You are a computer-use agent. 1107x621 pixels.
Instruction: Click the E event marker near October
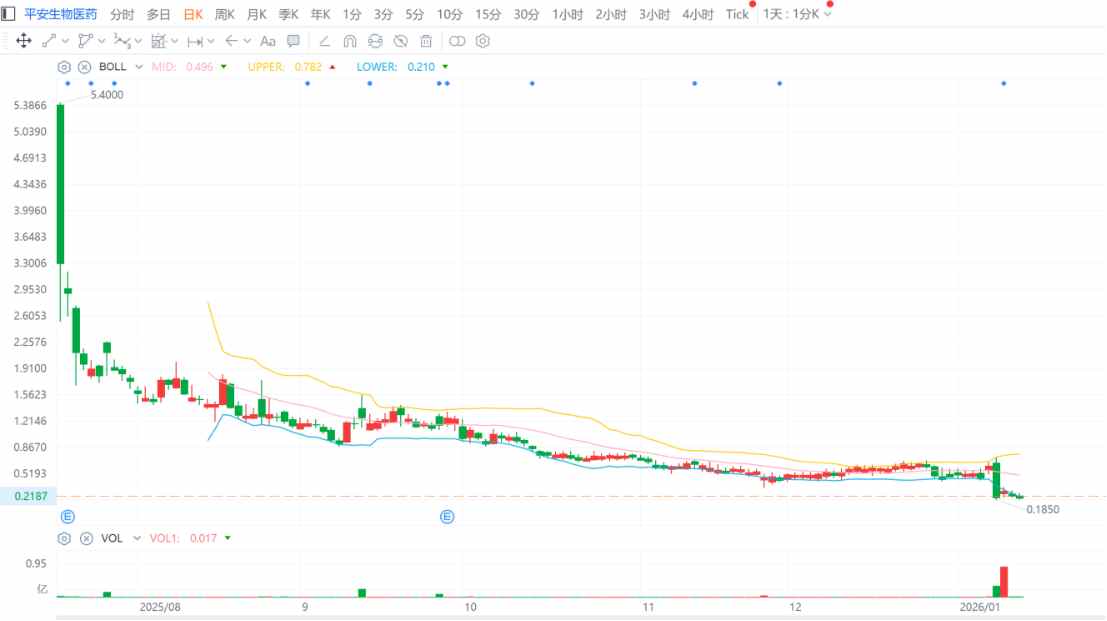(447, 517)
